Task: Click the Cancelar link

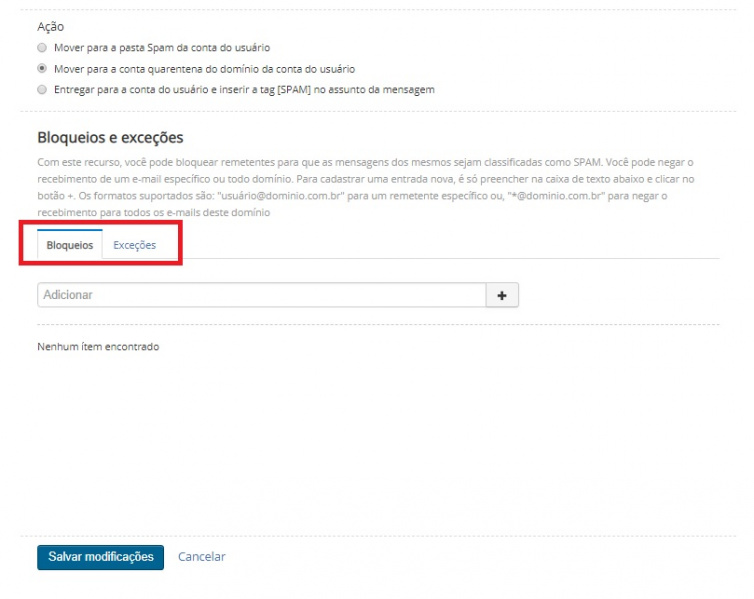Action: pos(201,557)
